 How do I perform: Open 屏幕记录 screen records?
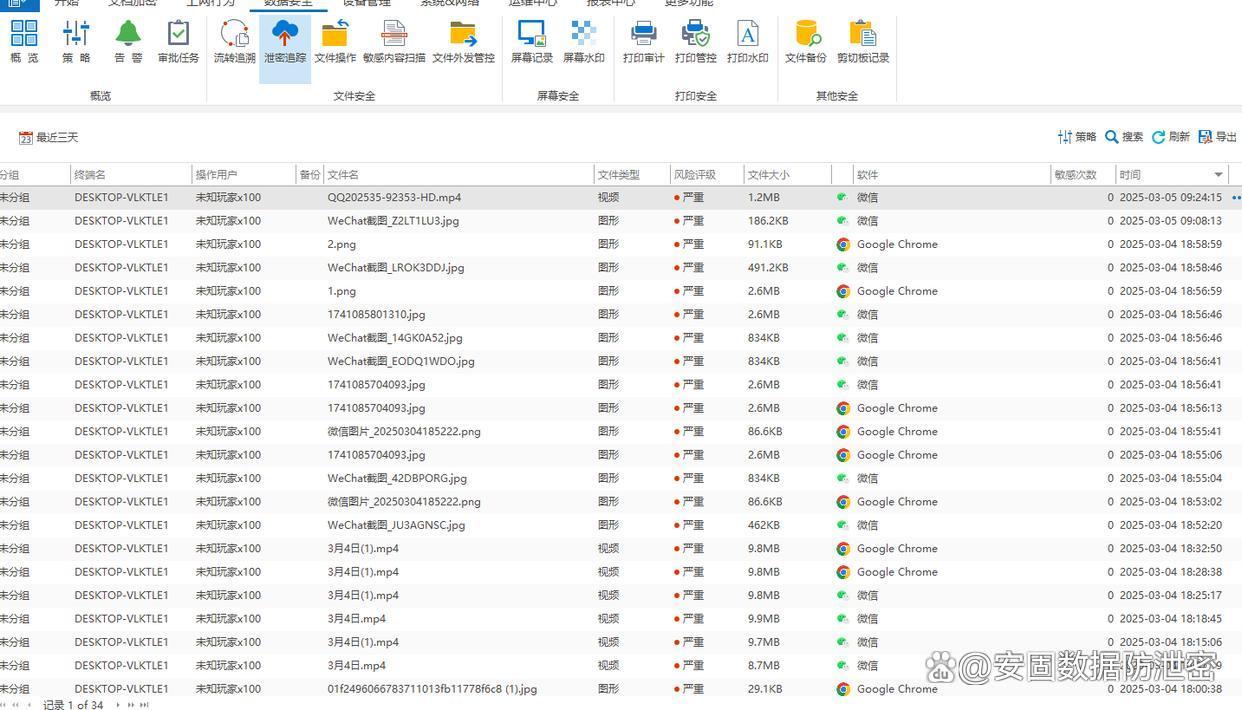point(531,41)
